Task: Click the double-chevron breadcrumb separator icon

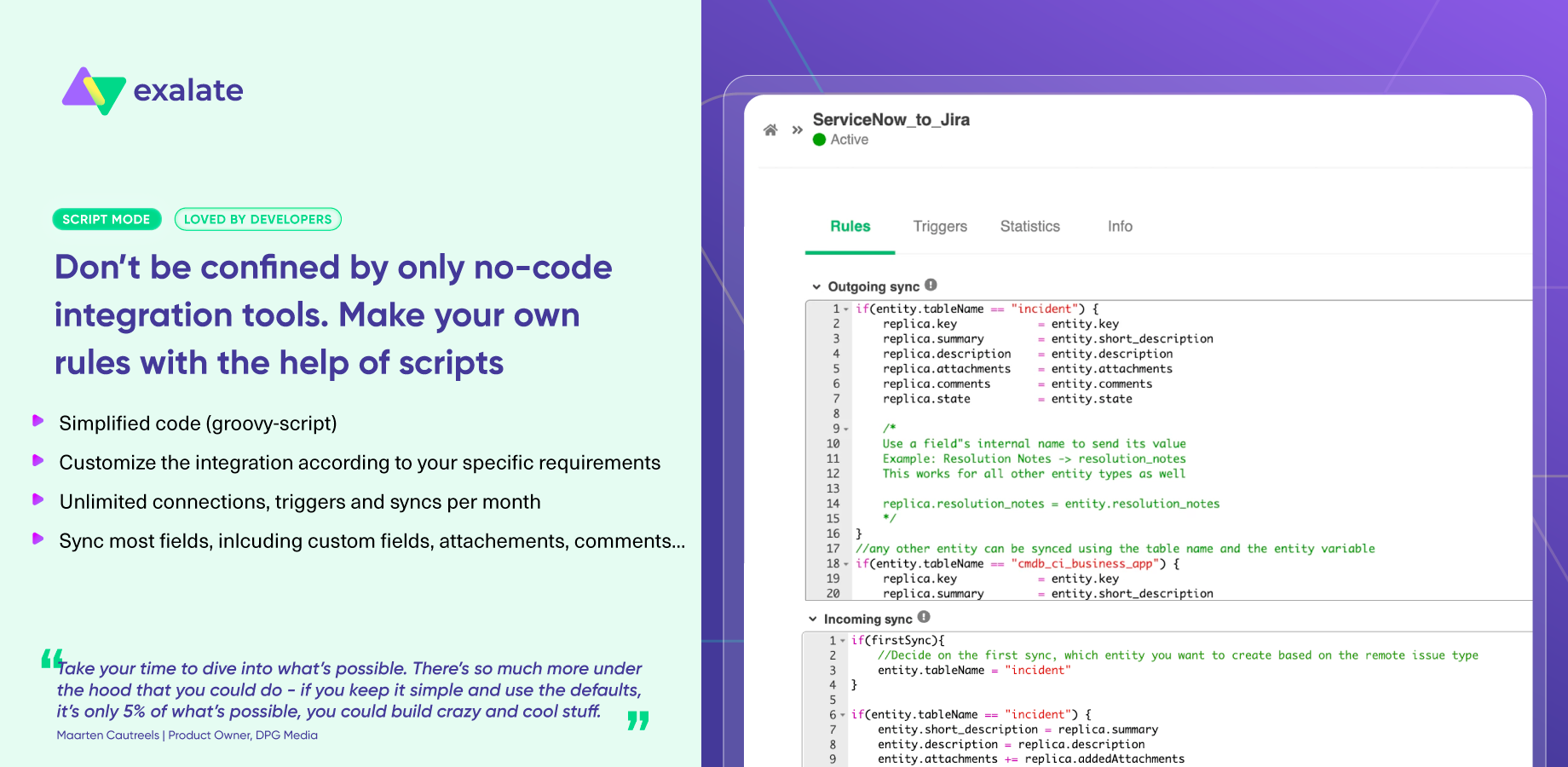Action: pos(798,130)
